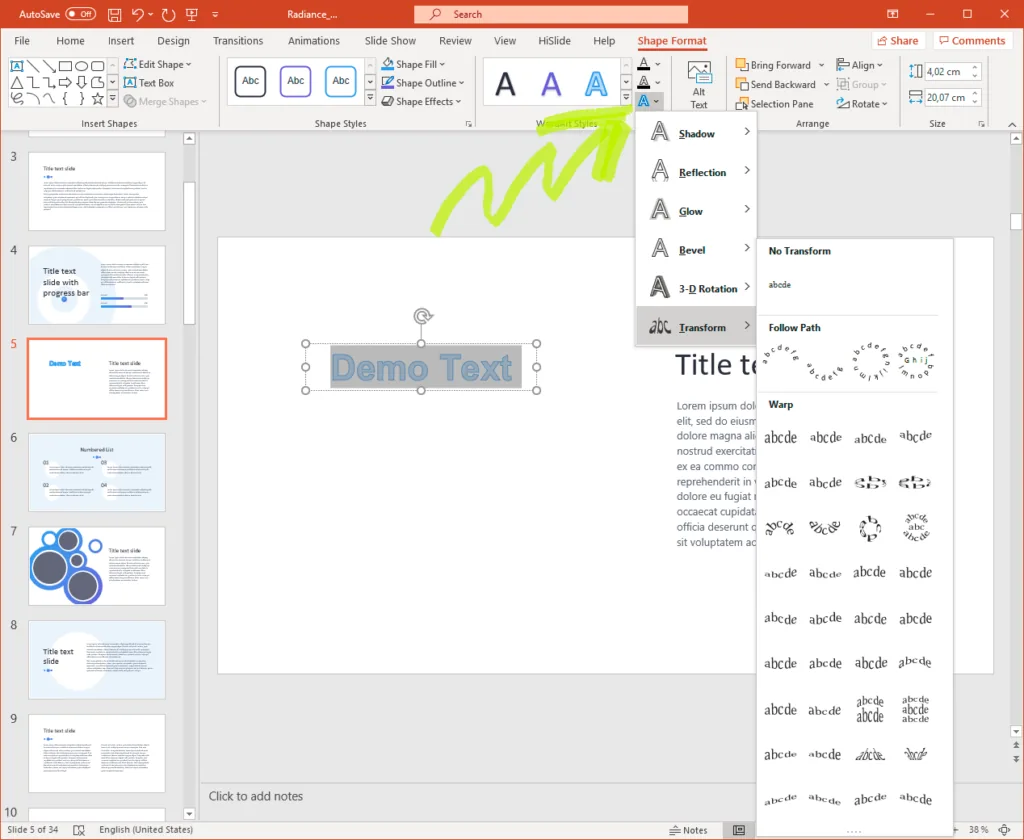Select the oval shape tool
This screenshot has width=1024, height=840.
point(82,66)
